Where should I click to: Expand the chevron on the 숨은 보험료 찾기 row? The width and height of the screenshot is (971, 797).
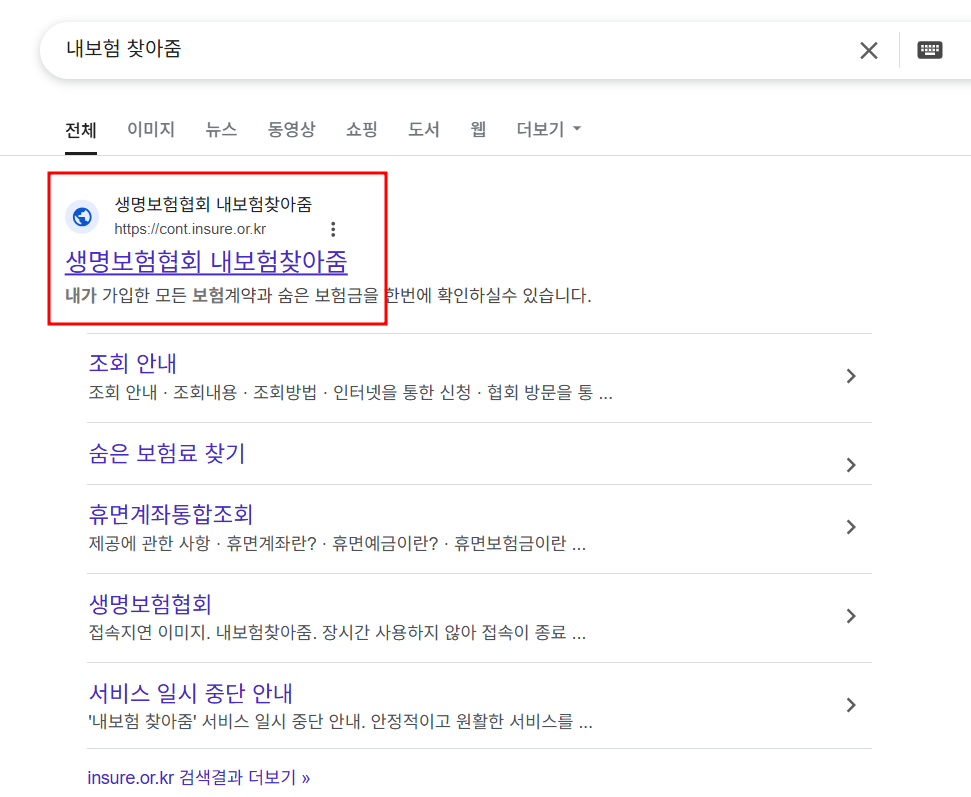[851, 464]
